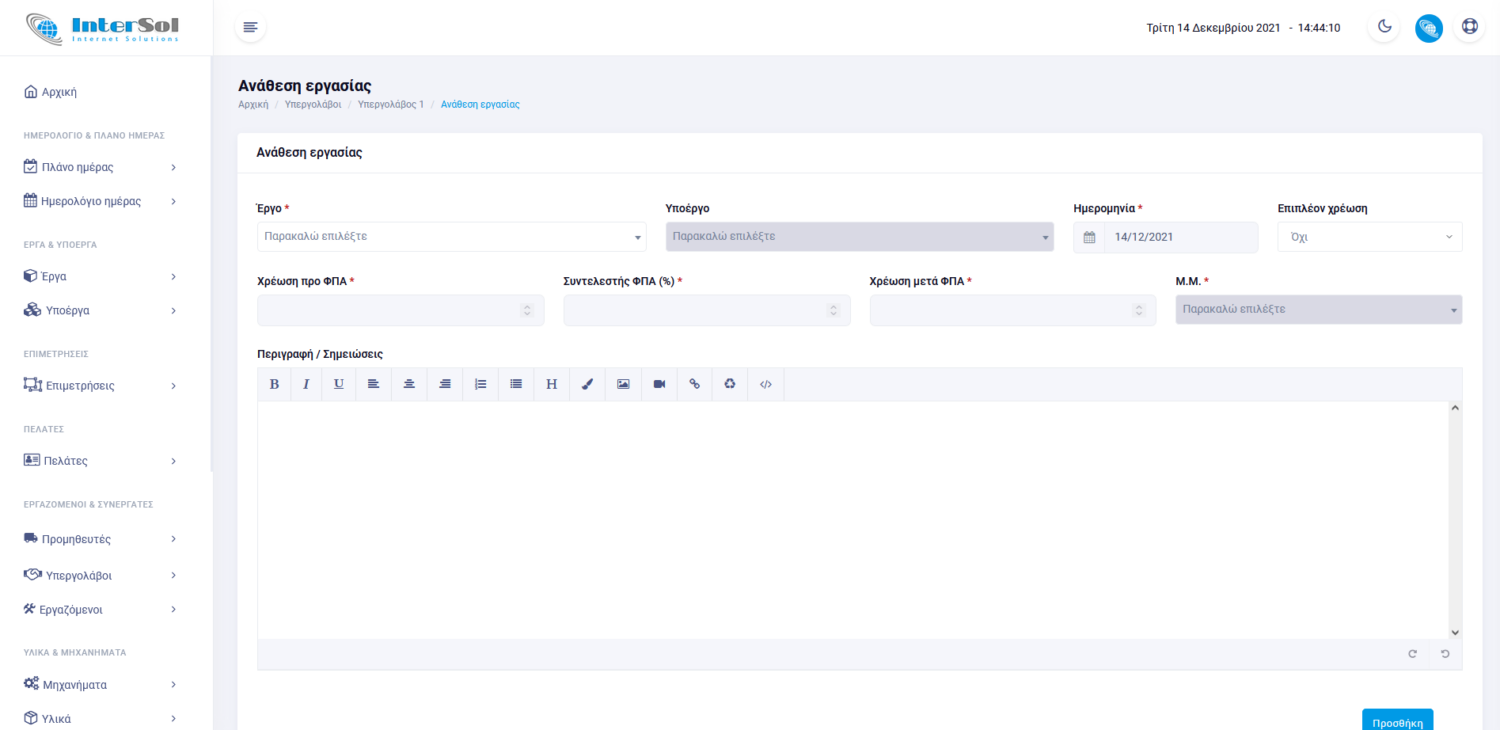Click the Ημερομηνία date input field
Screen dimensions: 1500x730
coord(1179,237)
